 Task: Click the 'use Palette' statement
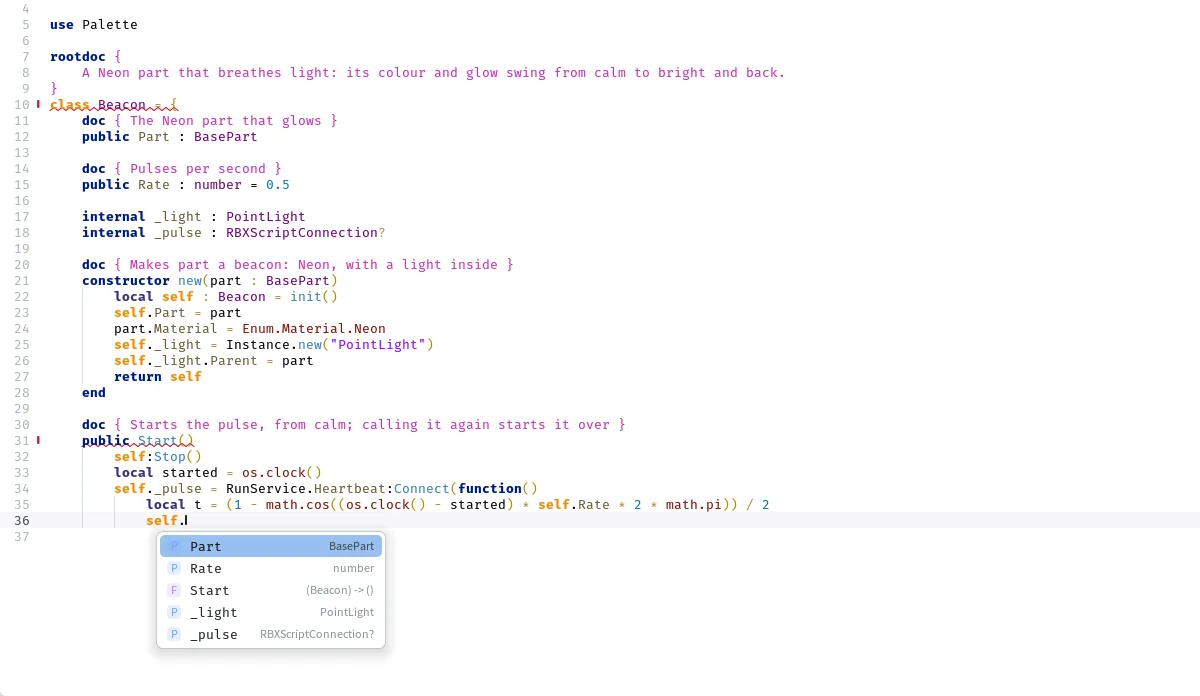[x=94, y=24]
